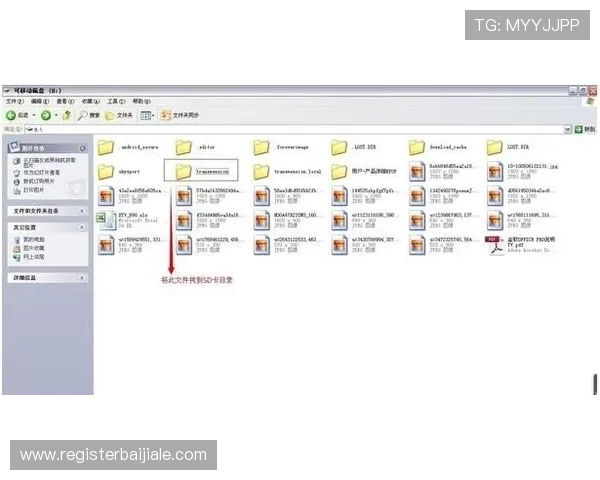This screenshot has width=600, height=480.
Task: Select the transmension folder
Action: (x=183, y=172)
